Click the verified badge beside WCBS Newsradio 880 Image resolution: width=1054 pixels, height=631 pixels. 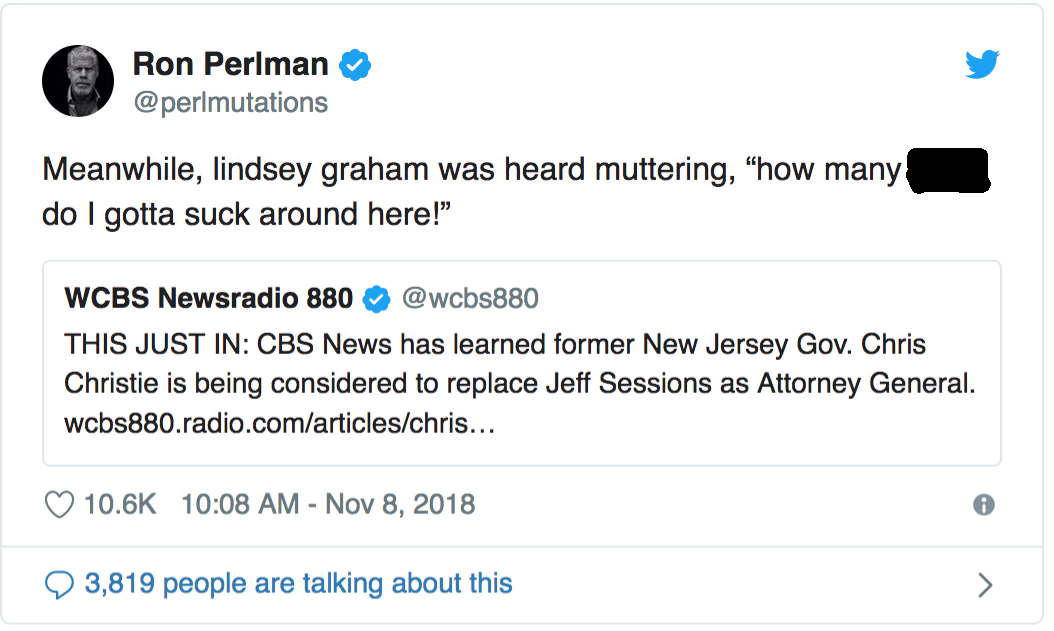pos(376,298)
